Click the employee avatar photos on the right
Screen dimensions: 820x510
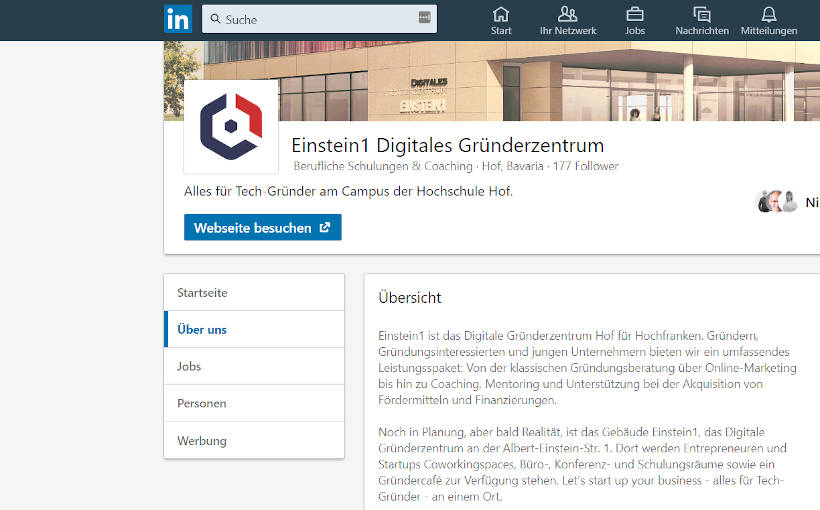click(x=777, y=202)
